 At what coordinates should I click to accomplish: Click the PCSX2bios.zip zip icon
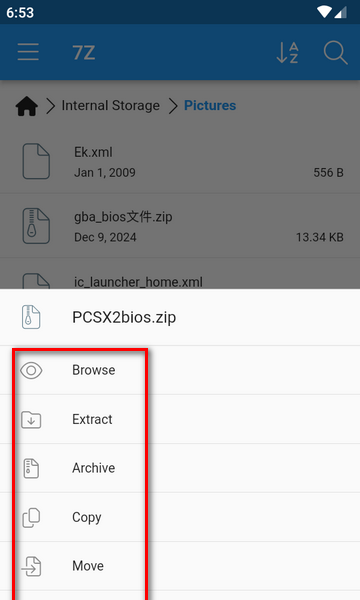pyautogui.click(x=31, y=317)
